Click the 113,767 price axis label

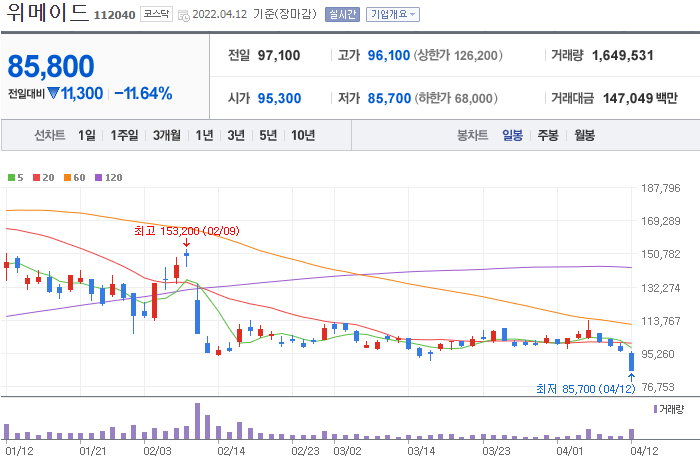click(661, 321)
